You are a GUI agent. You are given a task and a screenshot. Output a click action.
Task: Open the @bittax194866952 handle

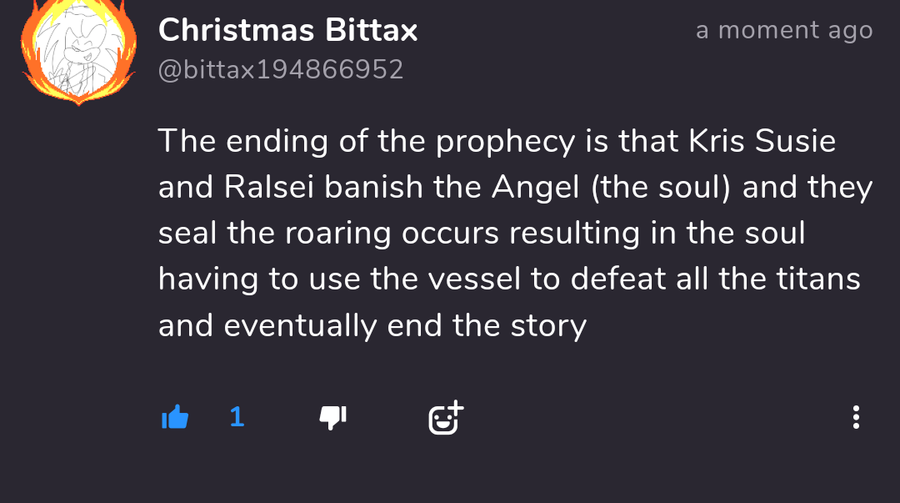(281, 70)
